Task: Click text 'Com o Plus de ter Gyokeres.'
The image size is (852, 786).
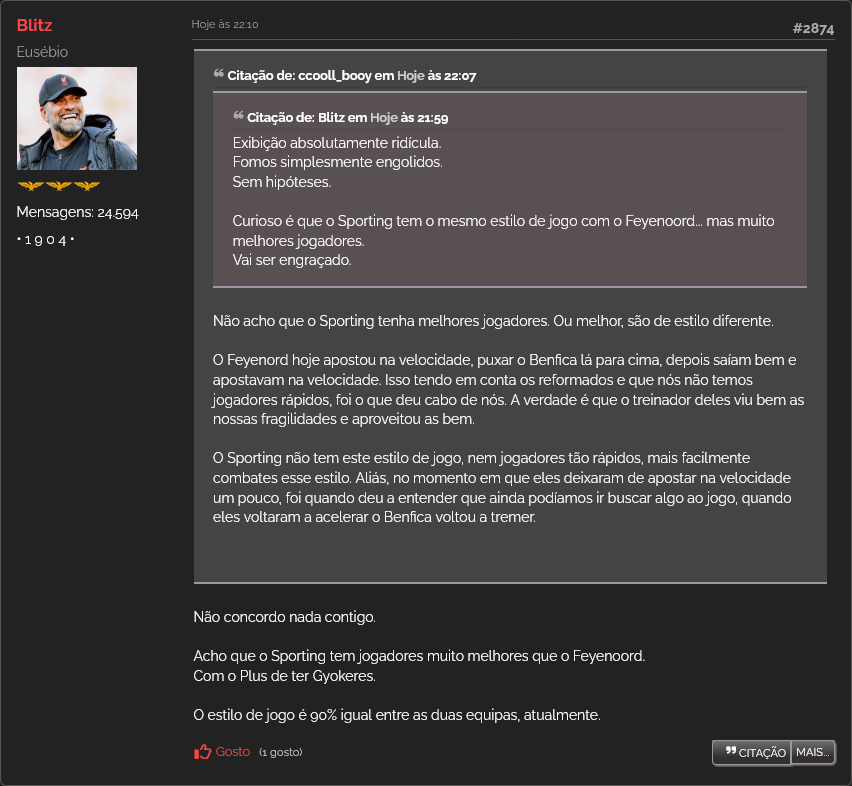Action: (x=285, y=676)
